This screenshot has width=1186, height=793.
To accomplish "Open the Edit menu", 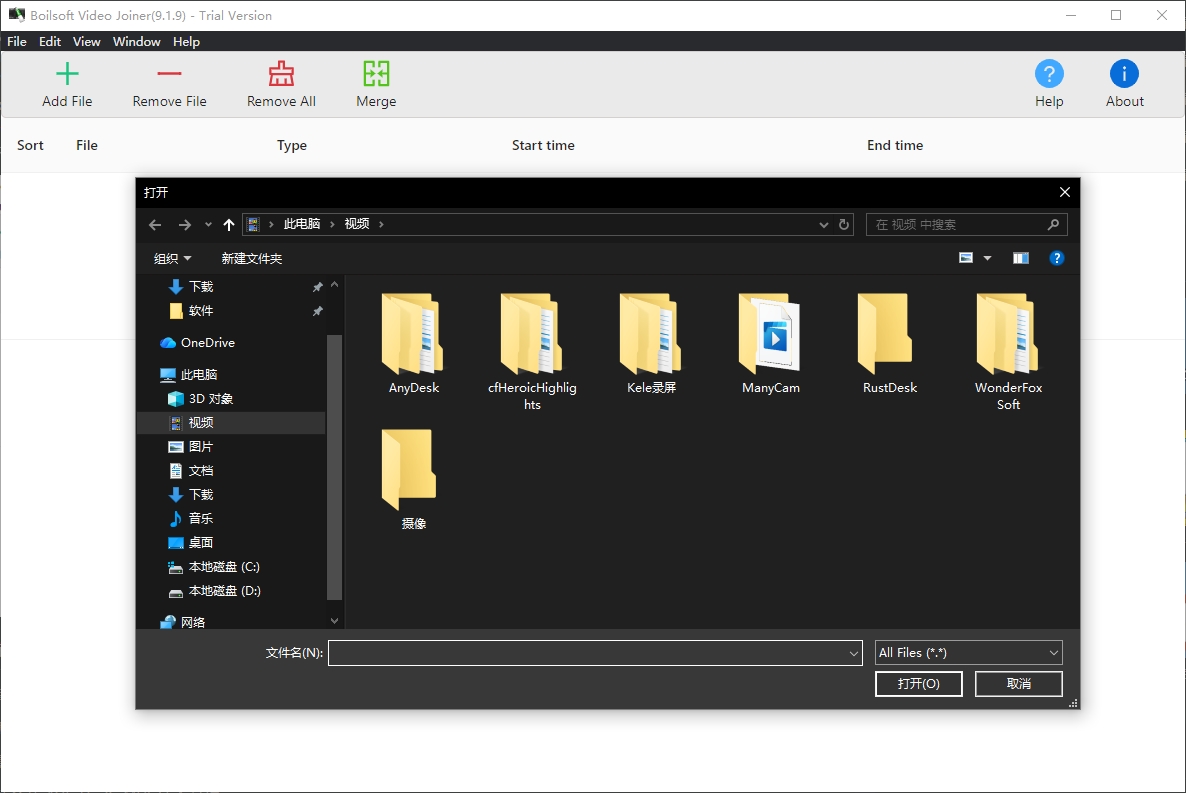I will point(50,42).
